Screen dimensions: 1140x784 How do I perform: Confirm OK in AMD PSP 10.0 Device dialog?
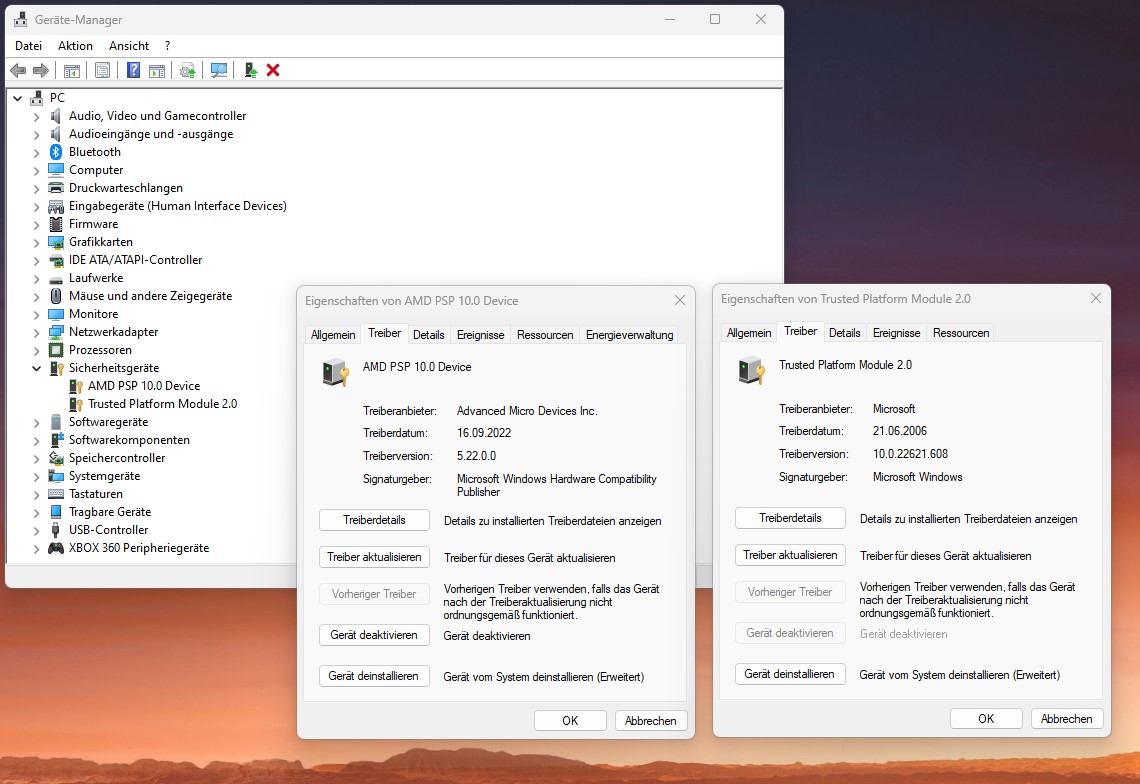570,721
